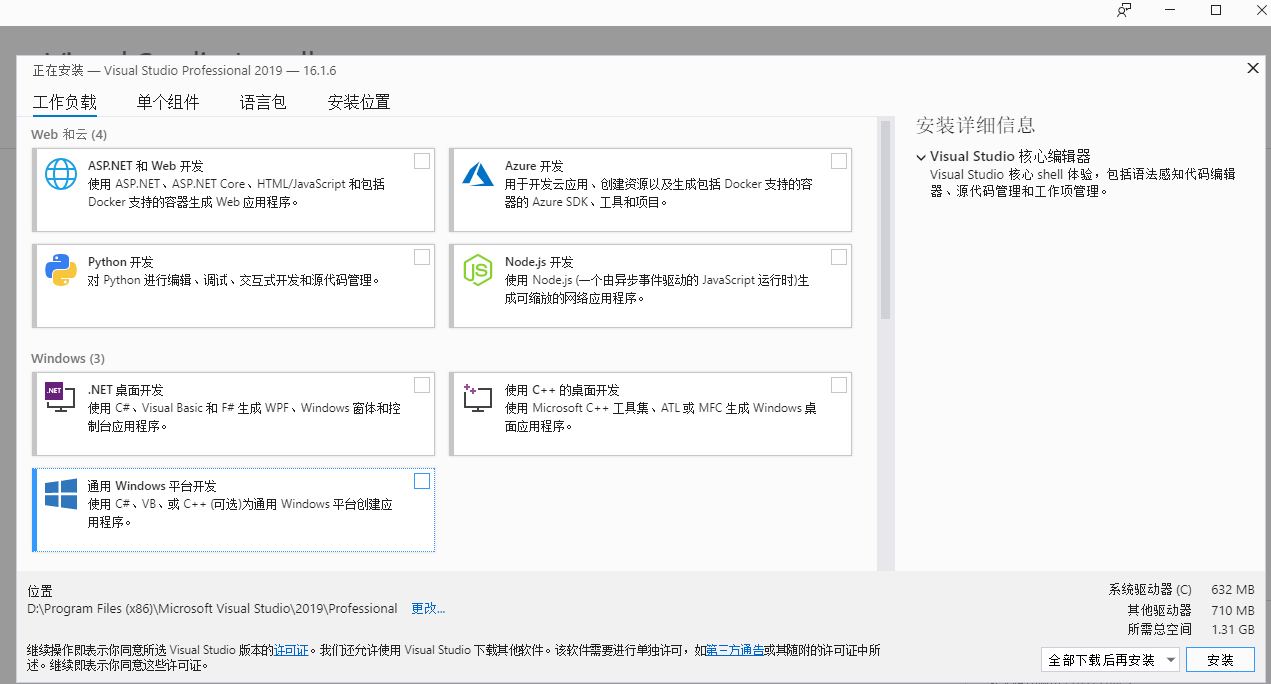Click the feedback icon in the title bar
Image resolution: width=1271 pixels, height=684 pixels.
tap(1124, 10)
